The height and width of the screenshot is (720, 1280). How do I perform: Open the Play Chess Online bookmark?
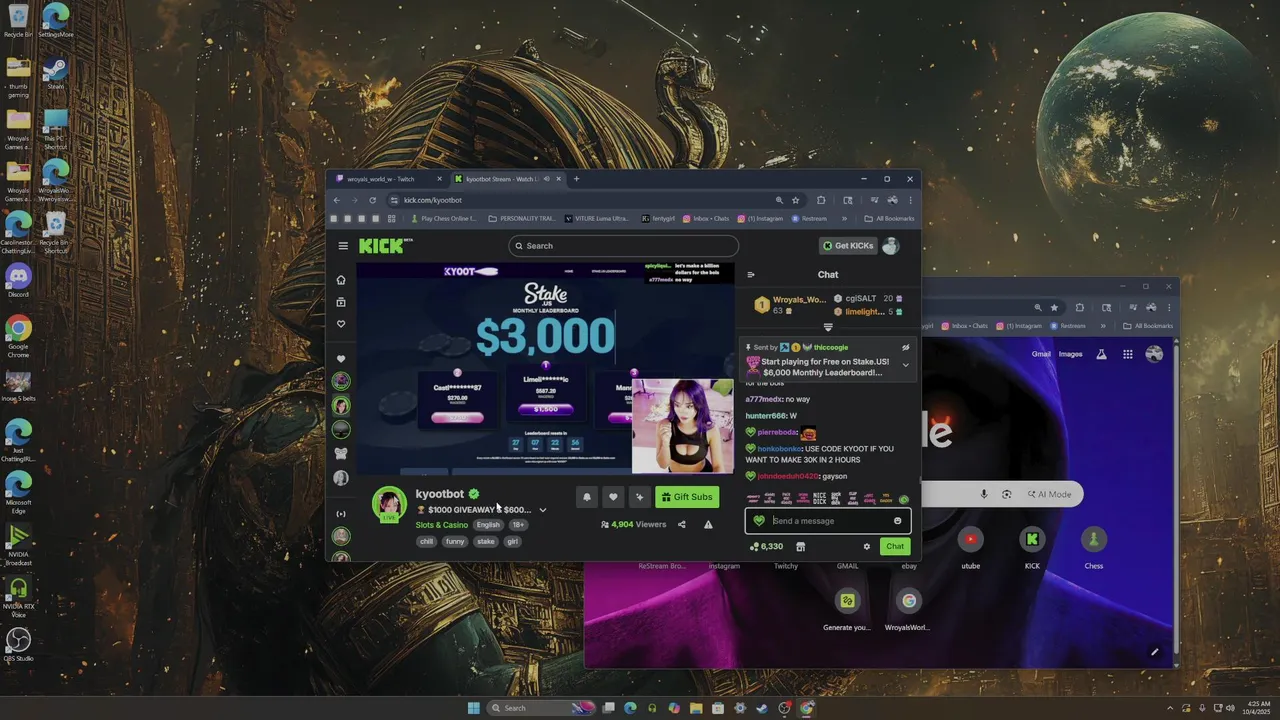443,218
